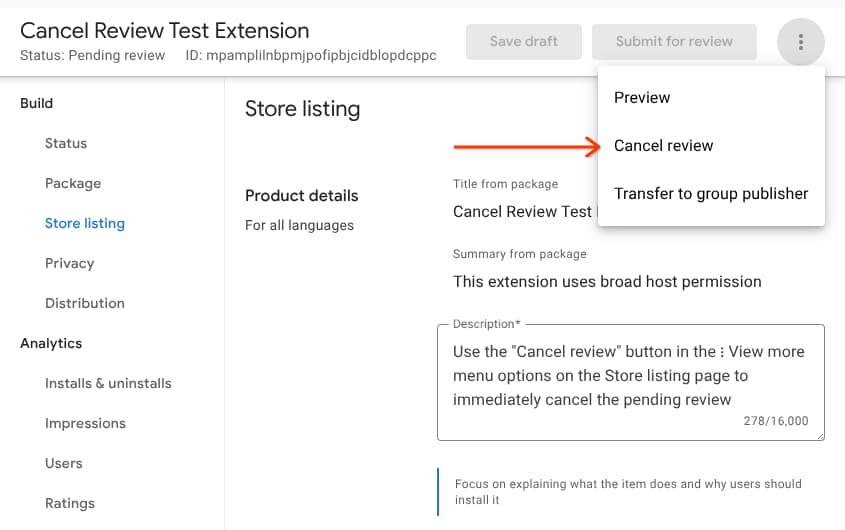Click the Analytics section heading
845x530 pixels.
[x=51, y=344]
